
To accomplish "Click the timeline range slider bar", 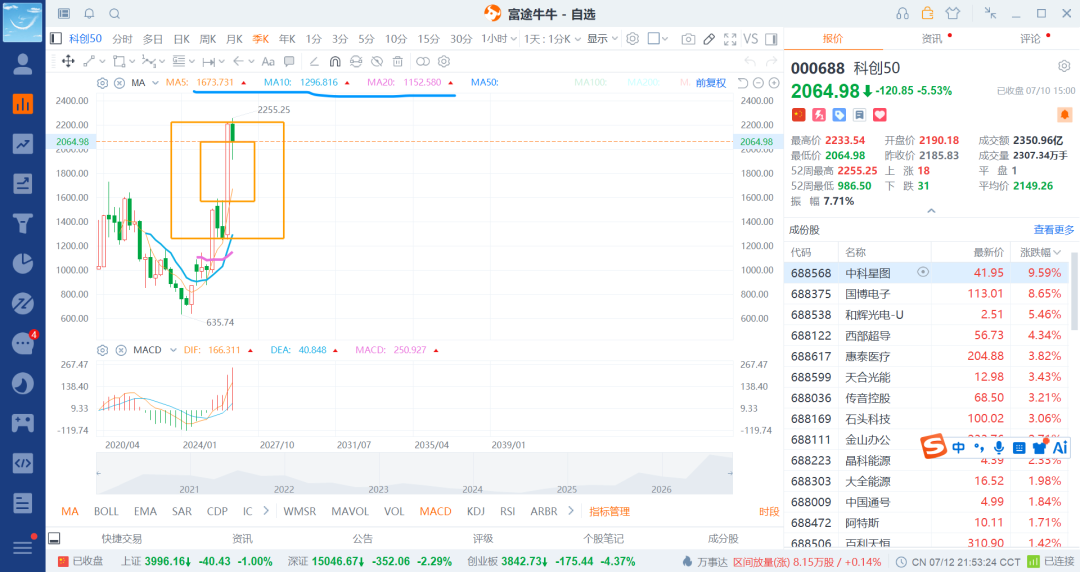I will tap(414, 473).
